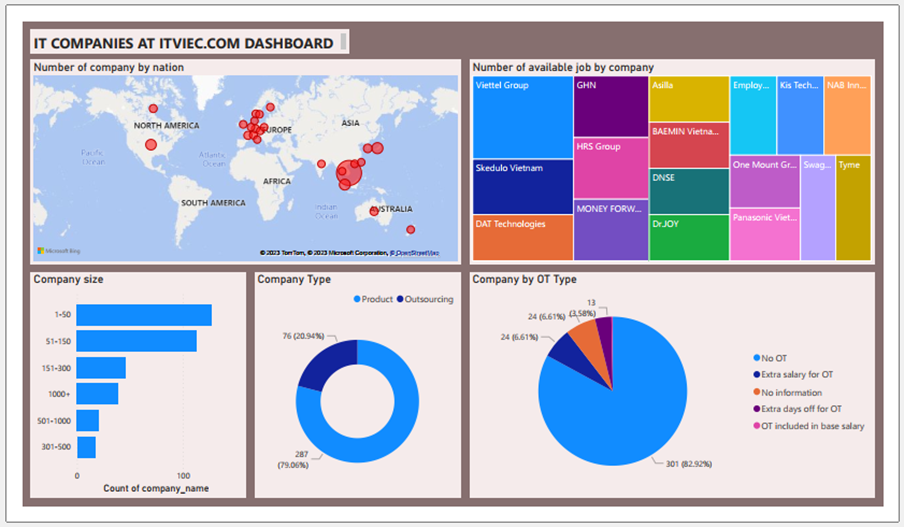Click the 'Company Type' chart title

pos(294,279)
